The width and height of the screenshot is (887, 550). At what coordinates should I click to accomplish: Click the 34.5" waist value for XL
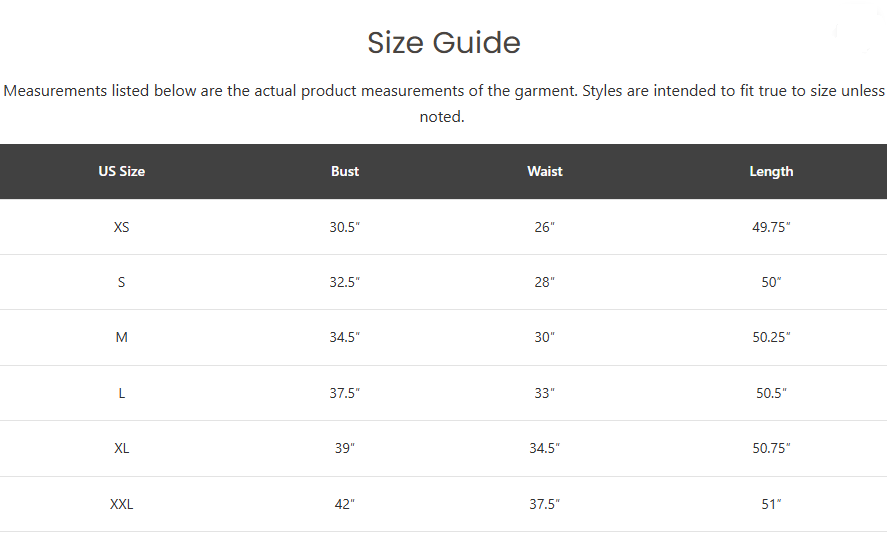pos(545,448)
